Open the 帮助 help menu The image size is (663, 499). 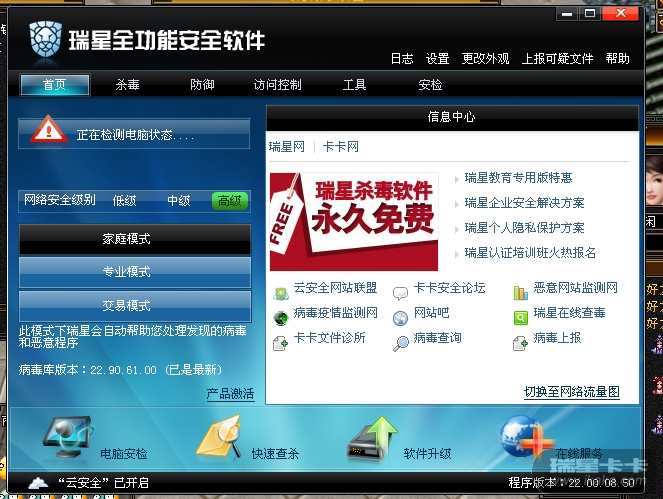[x=618, y=58]
